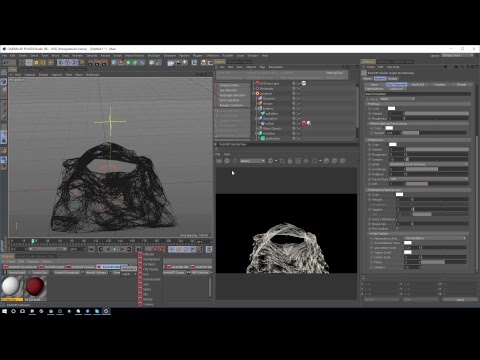Collapse the Back-lighting/Translucency section
480x360 pixels.
[370, 124]
